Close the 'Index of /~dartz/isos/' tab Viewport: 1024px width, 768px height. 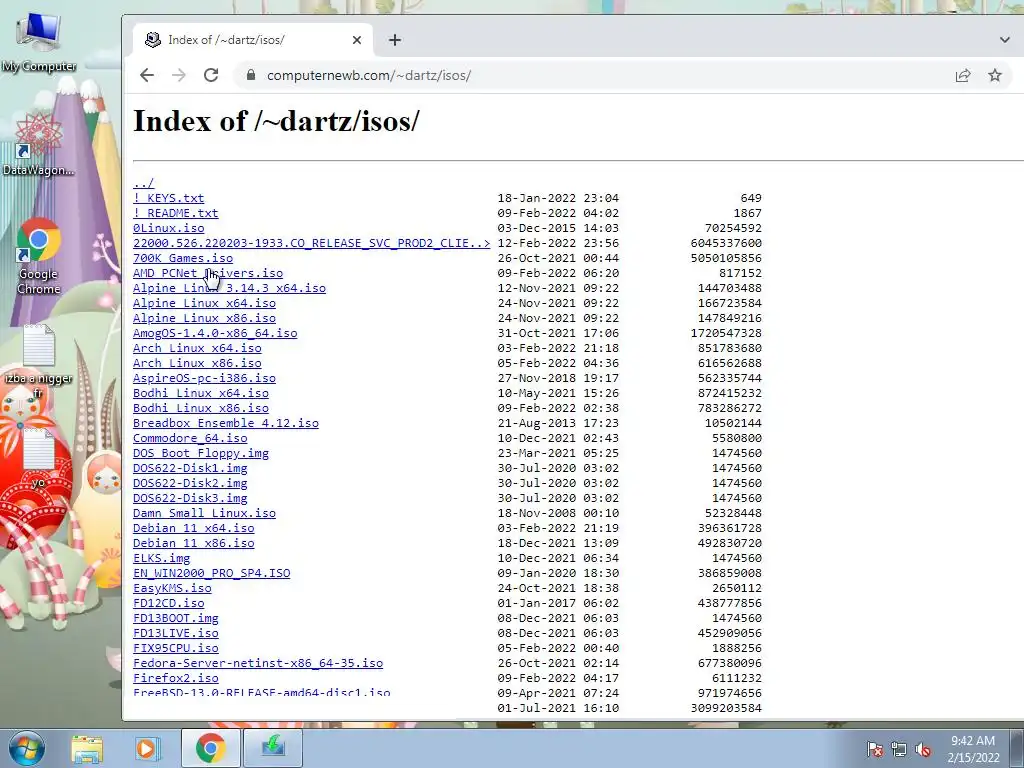[357, 40]
